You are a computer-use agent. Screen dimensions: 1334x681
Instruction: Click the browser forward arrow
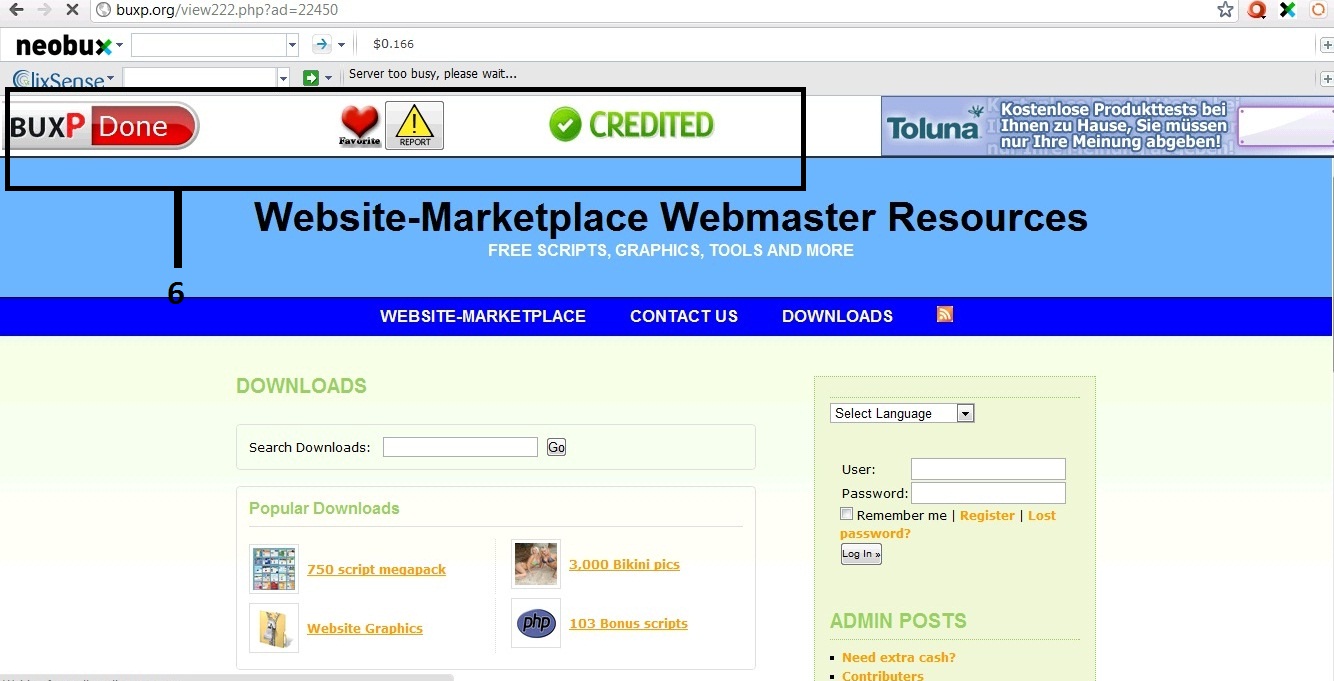click(45, 10)
